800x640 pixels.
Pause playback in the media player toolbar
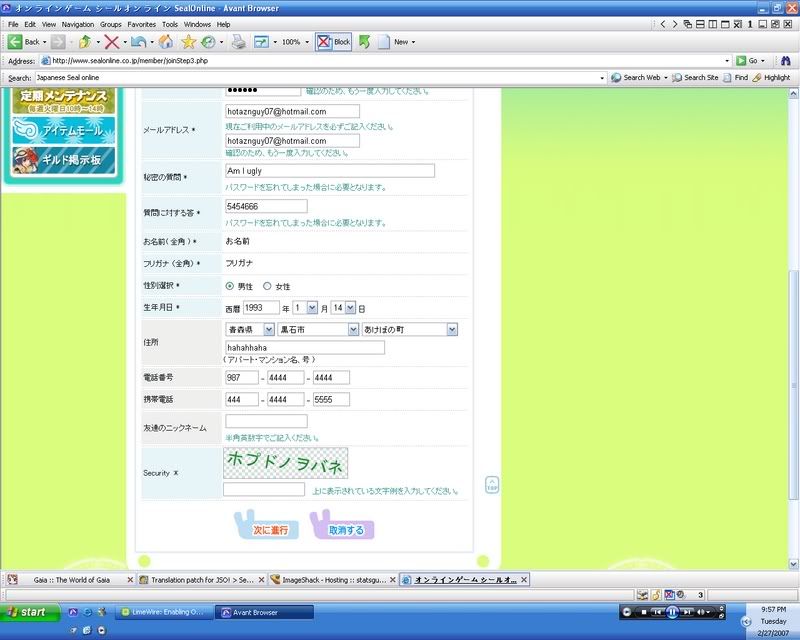(673, 611)
